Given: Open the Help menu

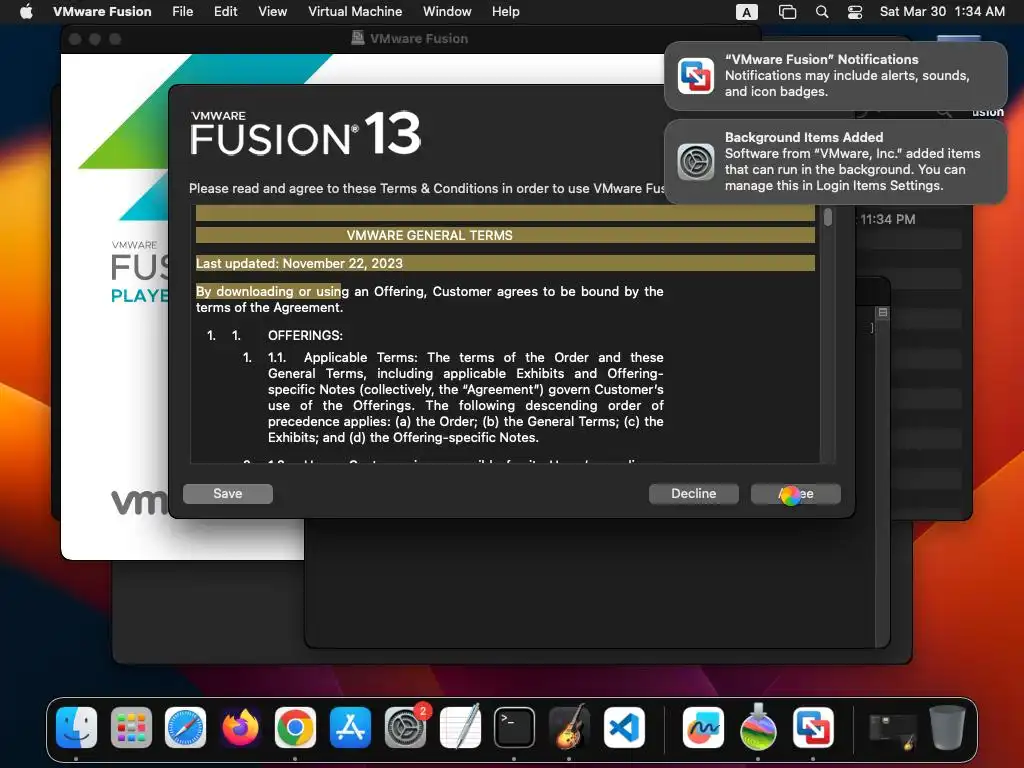Looking at the screenshot, I should click(x=505, y=11).
